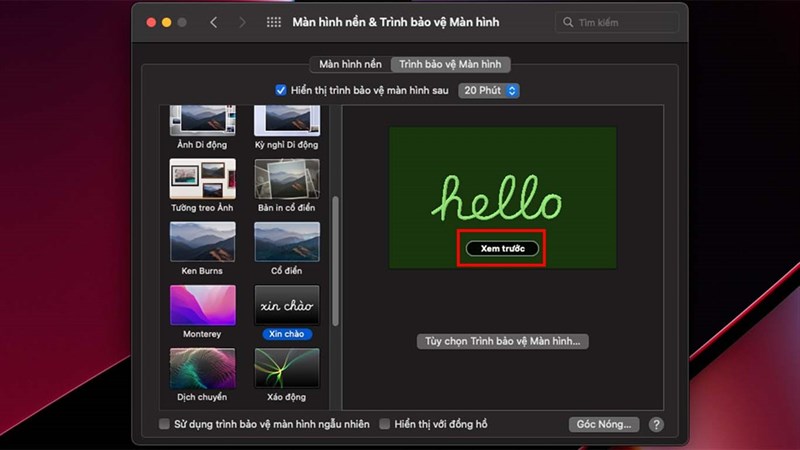Switch to the Màn hình nền tab
Screen dimensions: 800x450
pyautogui.click(x=349, y=64)
